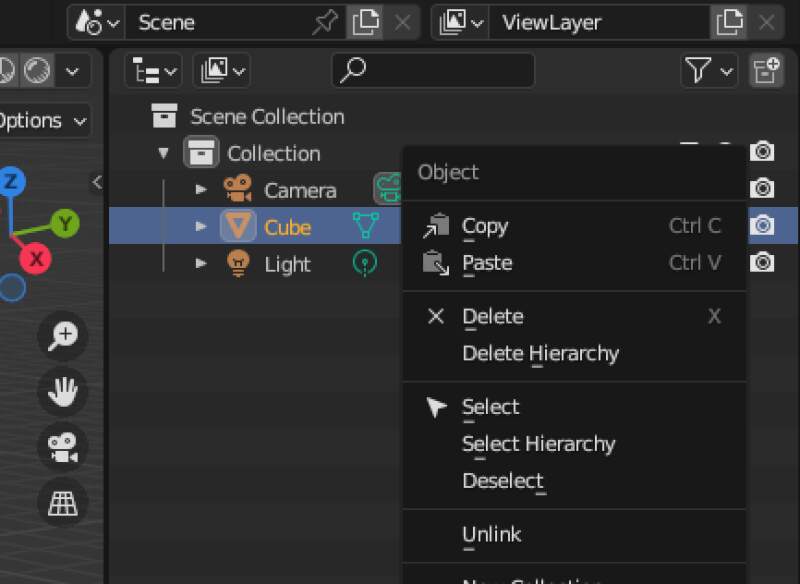The image size is (800, 584).
Task: Toggle render camera icon for Light
Action: 762,263
